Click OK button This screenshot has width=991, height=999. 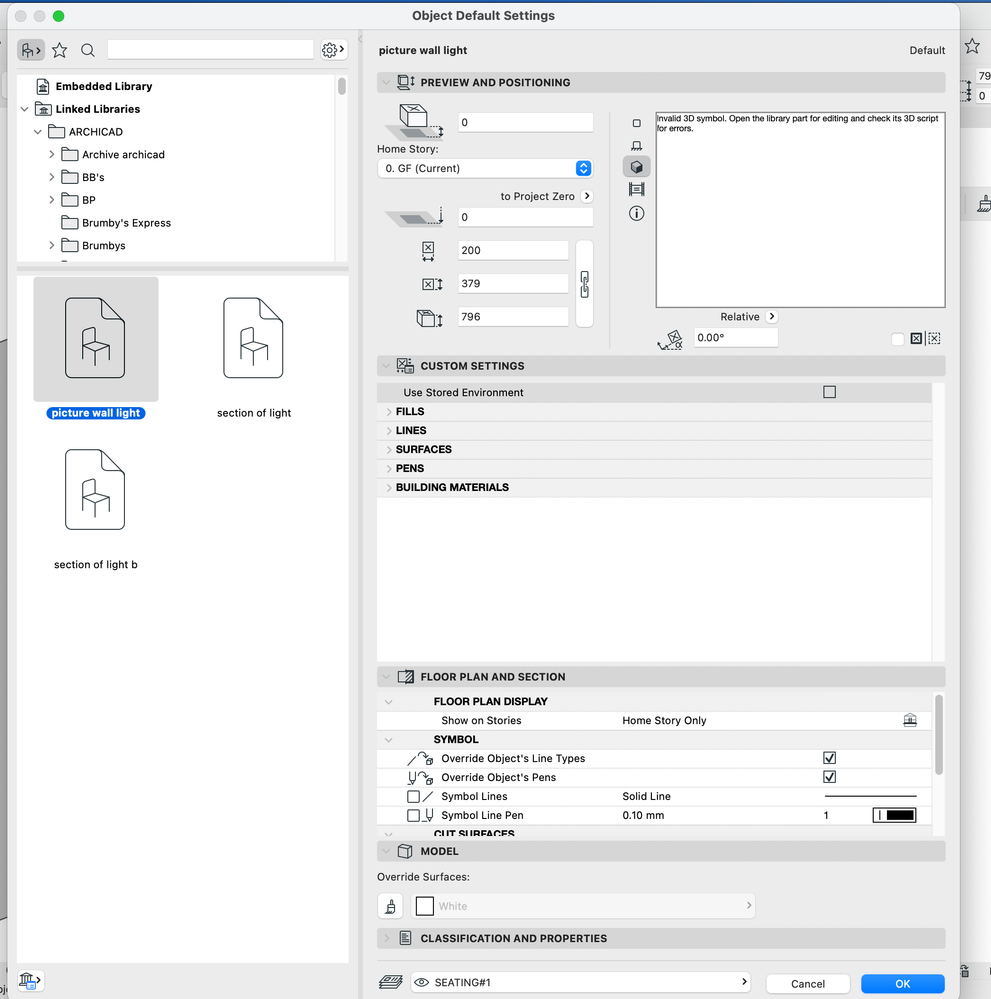902,984
